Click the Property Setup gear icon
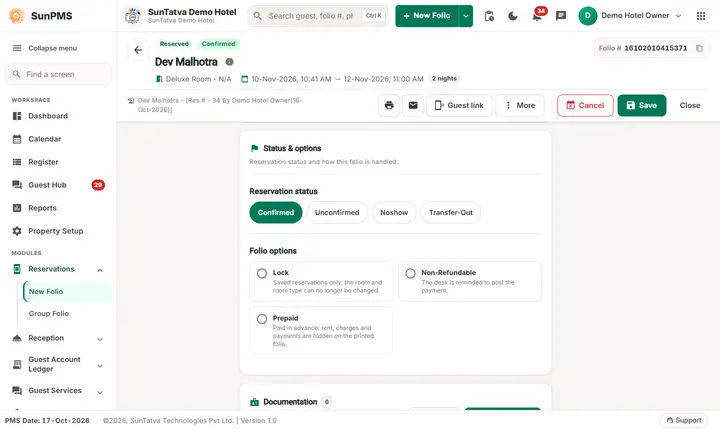Viewport: 720px width, 430px height. pos(17,231)
